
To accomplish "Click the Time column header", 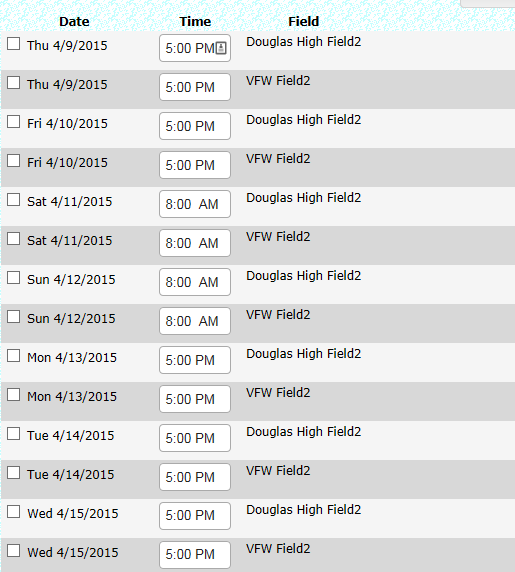I will click(x=195, y=22).
